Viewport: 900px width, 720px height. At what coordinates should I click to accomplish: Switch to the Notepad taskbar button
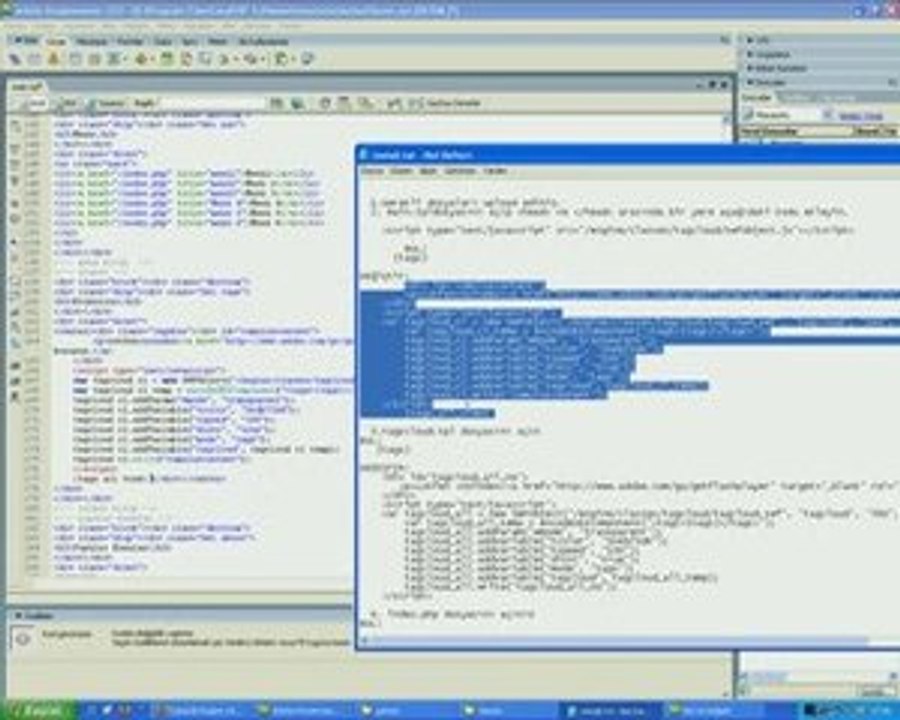608,711
